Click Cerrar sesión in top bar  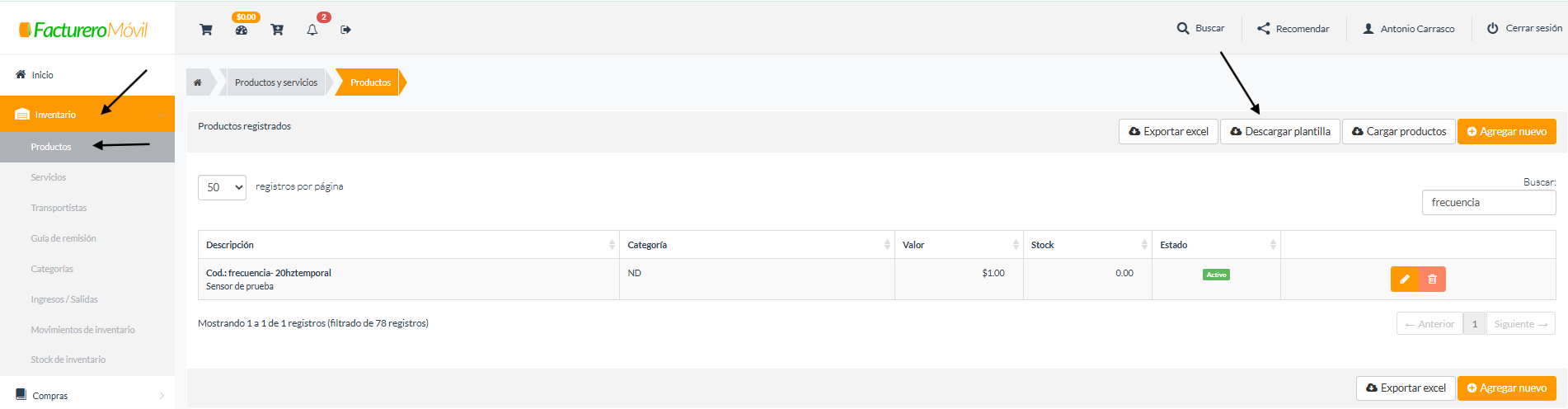(1524, 28)
